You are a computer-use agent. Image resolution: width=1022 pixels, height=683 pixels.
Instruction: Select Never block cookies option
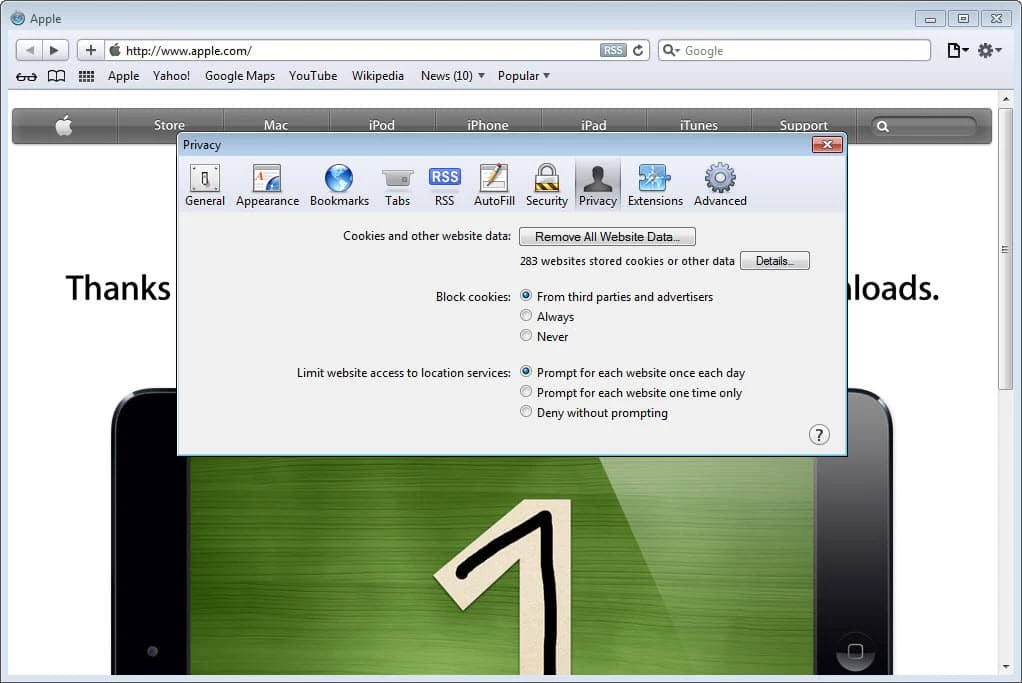point(526,336)
